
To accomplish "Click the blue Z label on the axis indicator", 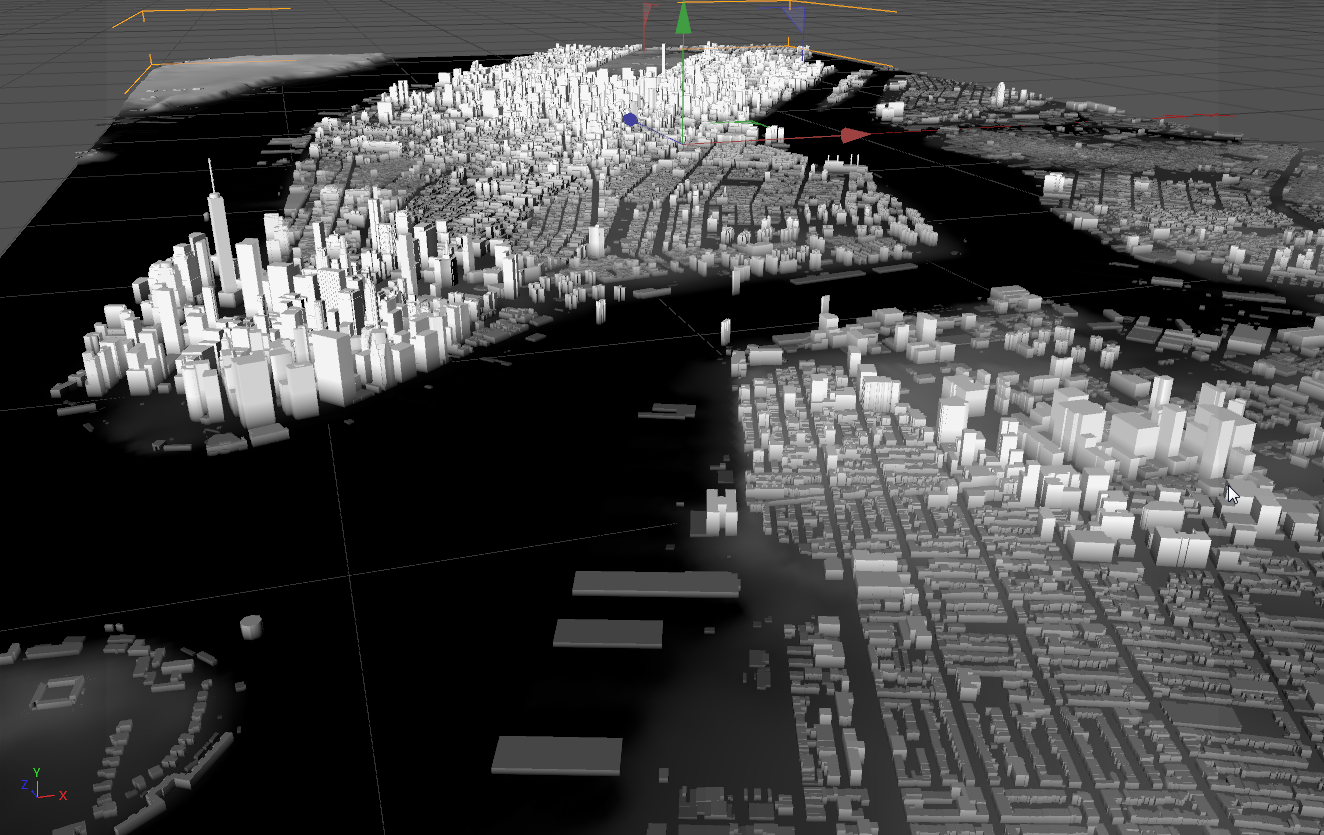I will 23,785.
